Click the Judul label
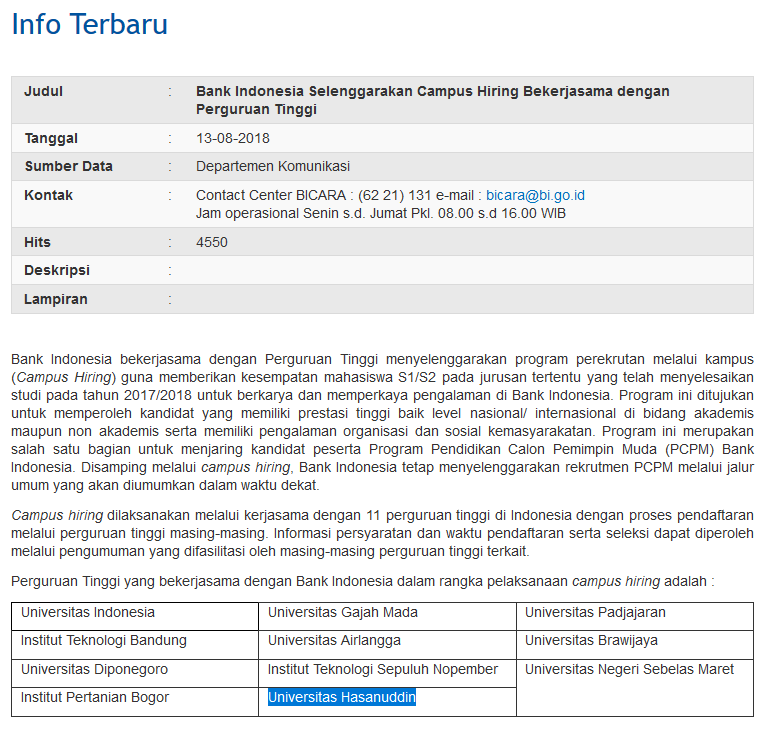Screen dimensions: 766x737 tap(43, 91)
